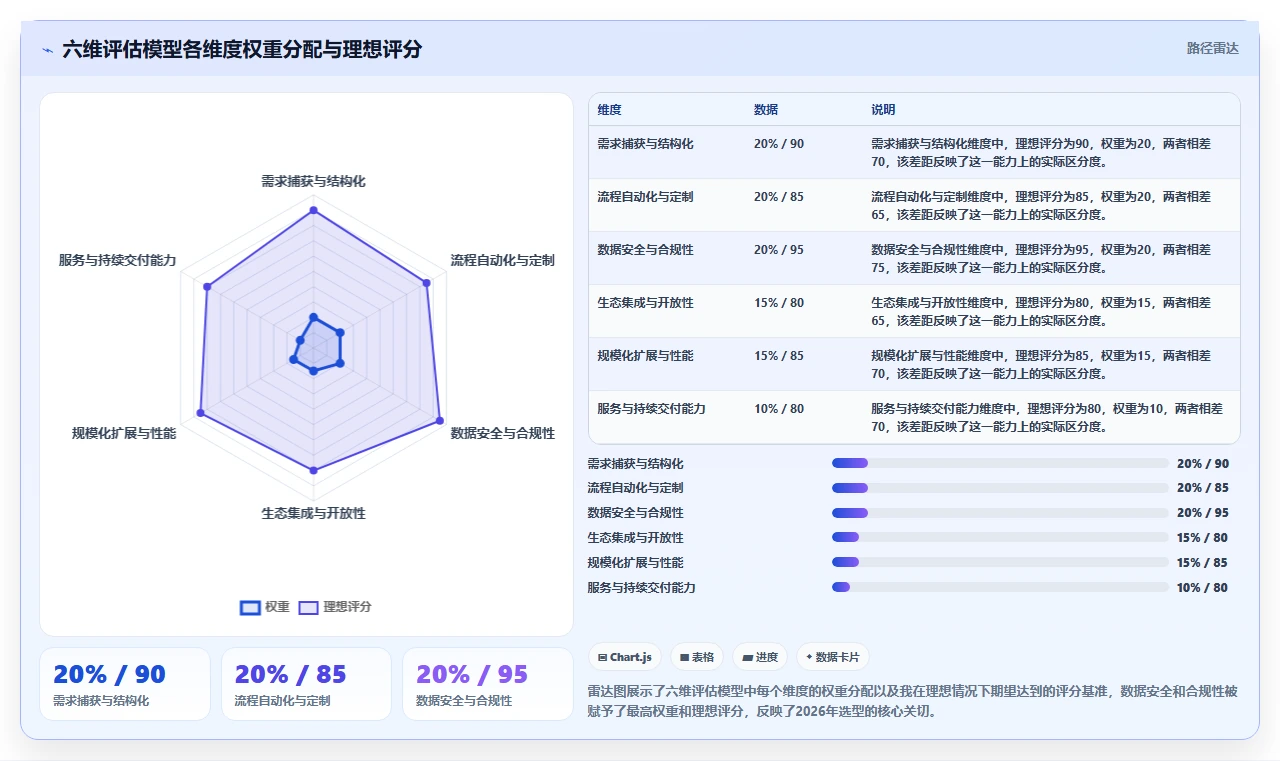
Task: Click the 数据卡片 tag
Action: click(x=833, y=657)
